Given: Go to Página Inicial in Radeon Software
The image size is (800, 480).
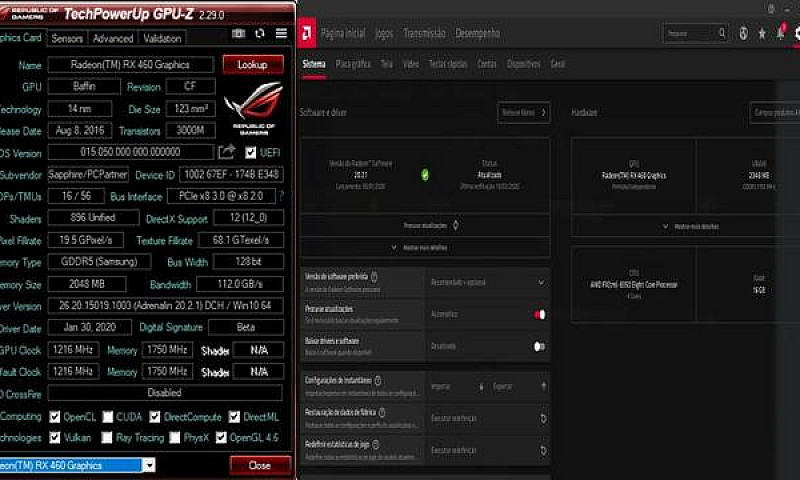Looking at the screenshot, I should tap(343, 34).
